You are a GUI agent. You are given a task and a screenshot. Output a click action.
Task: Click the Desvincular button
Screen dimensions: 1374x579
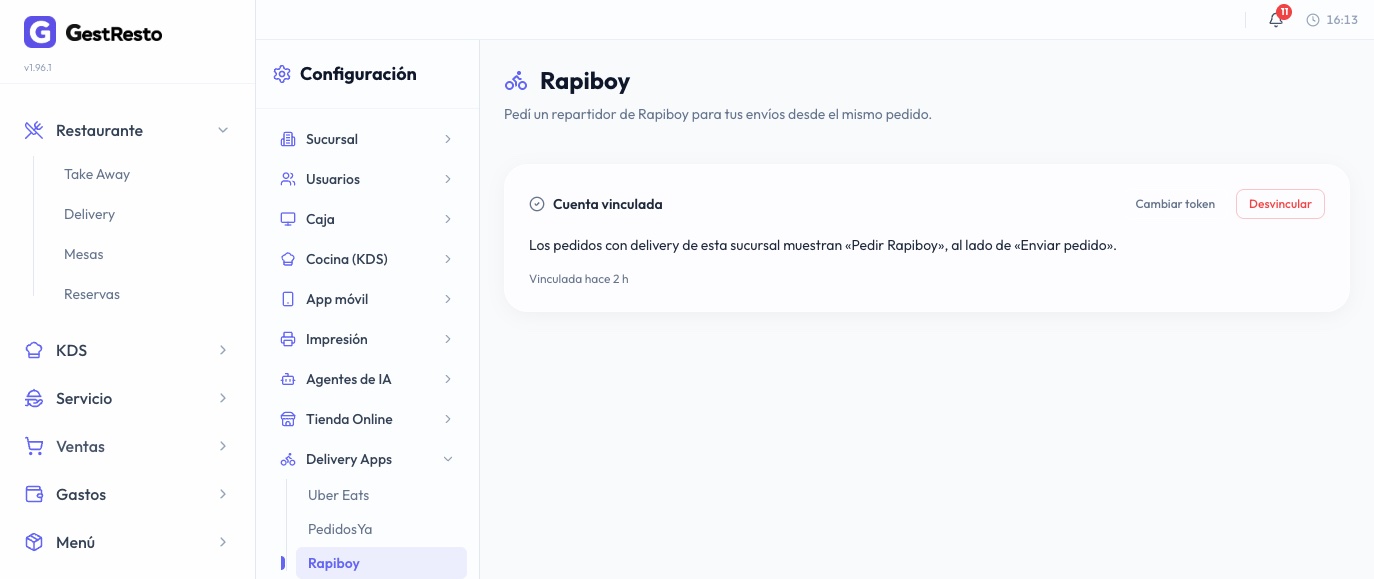(x=1280, y=204)
